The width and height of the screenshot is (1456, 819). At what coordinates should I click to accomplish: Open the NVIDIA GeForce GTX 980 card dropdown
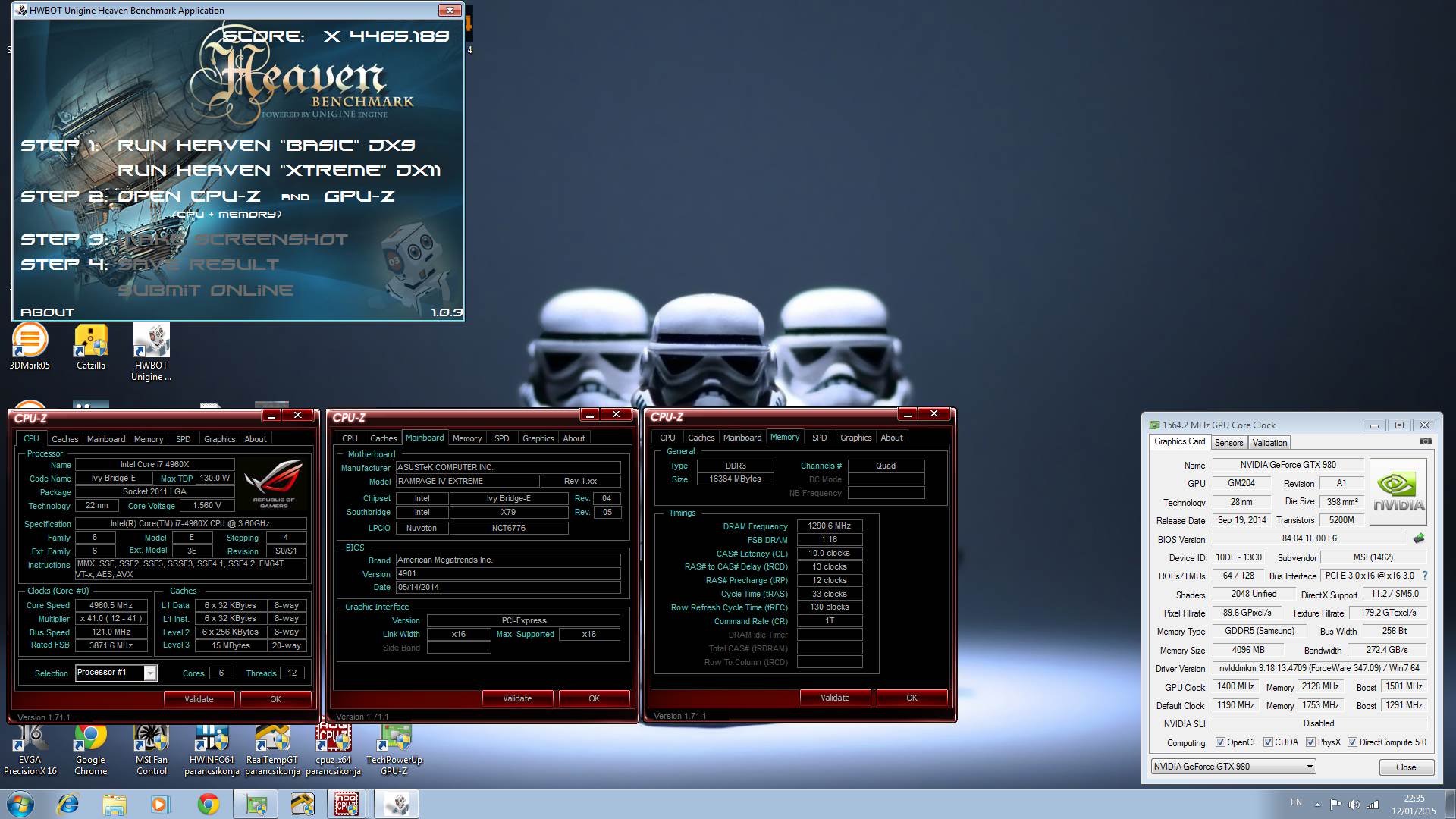[x=1233, y=767]
